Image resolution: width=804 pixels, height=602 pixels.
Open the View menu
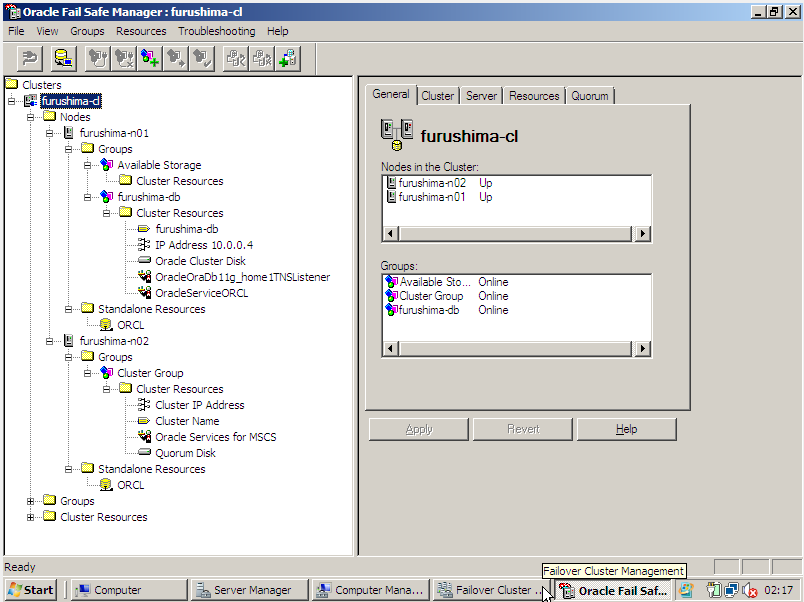47,31
